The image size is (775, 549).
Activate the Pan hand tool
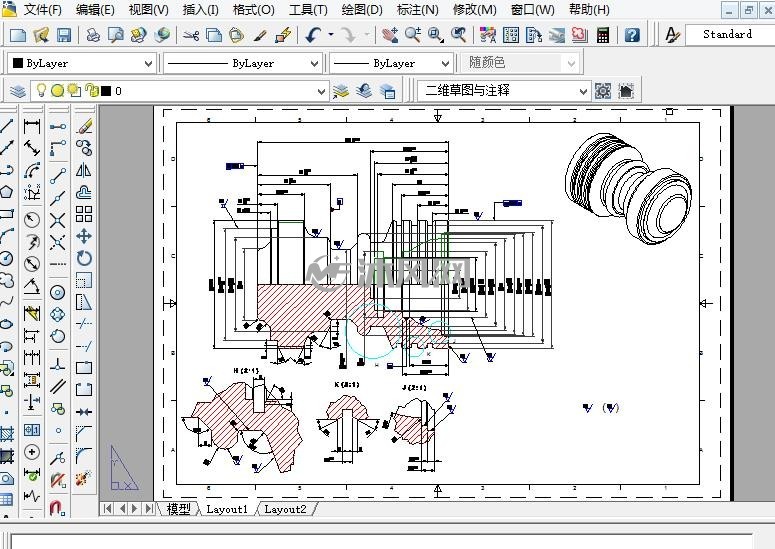point(390,35)
